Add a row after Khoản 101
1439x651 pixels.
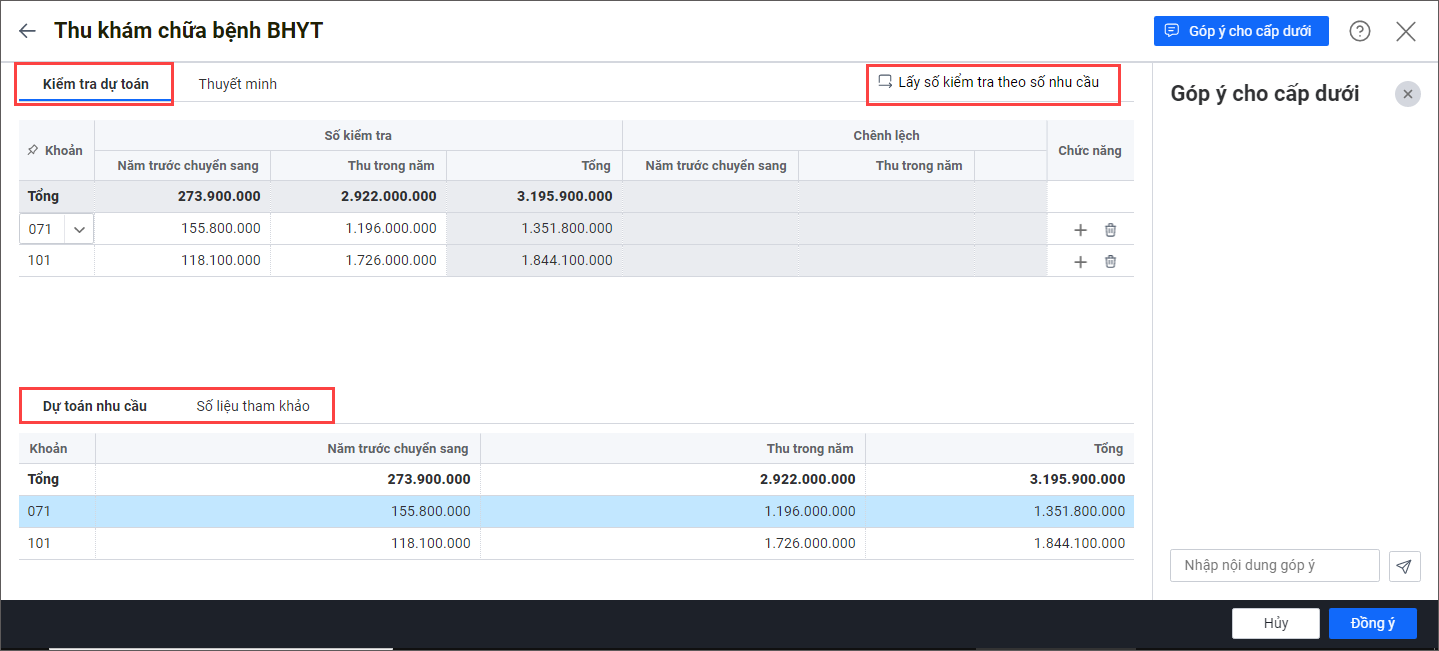(x=1080, y=262)
